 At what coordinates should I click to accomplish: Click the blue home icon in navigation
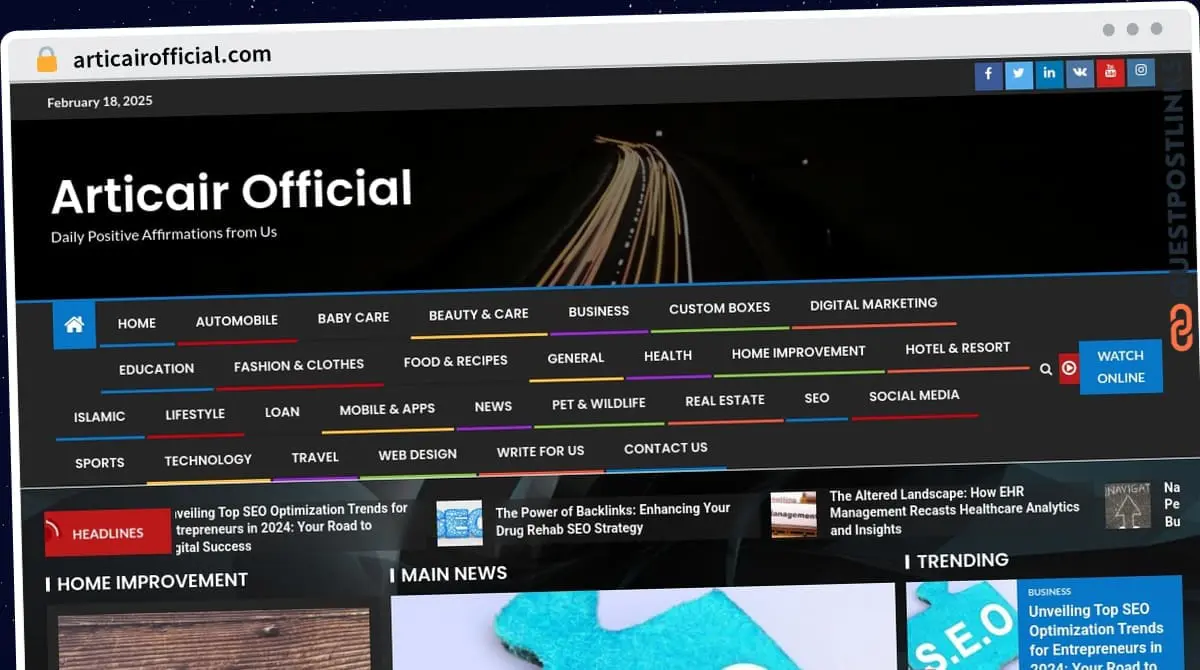coord(74,324)
